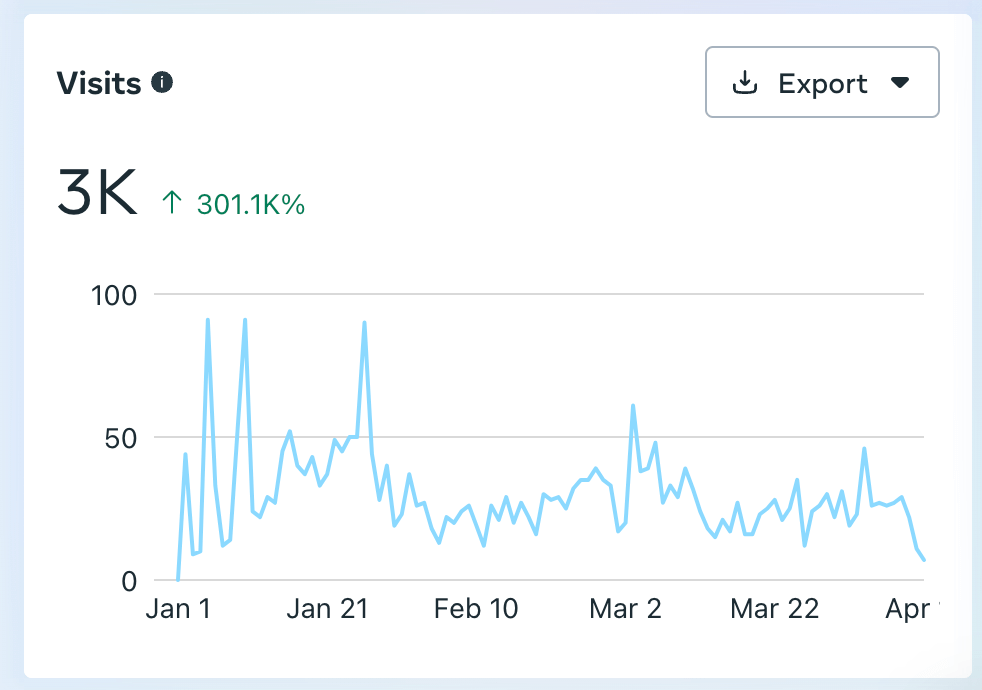Click the 301.1K% change percentage
982x690 pixels.
click(251, 205)
